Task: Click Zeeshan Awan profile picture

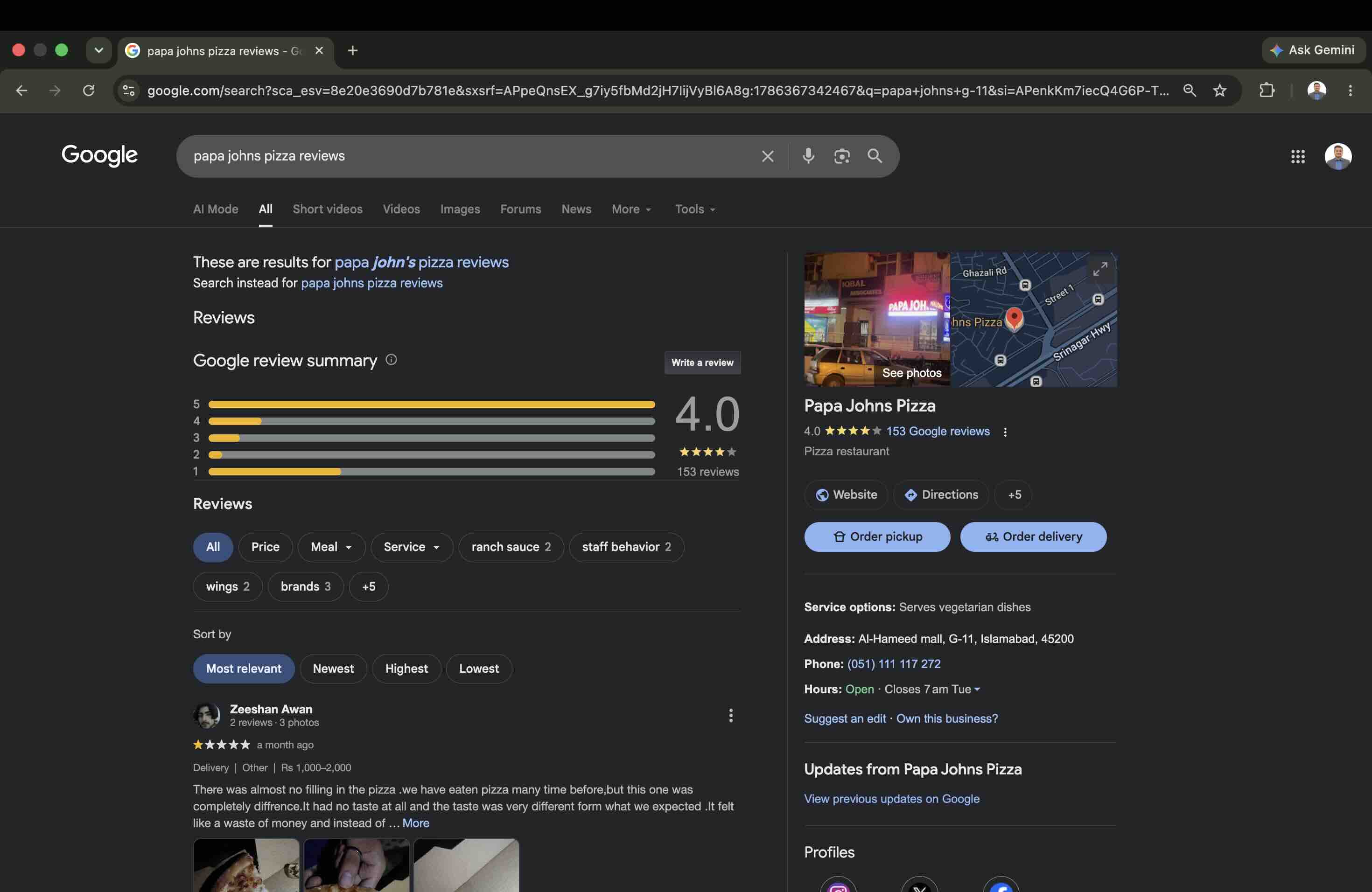Action: (x=206, y=715)
